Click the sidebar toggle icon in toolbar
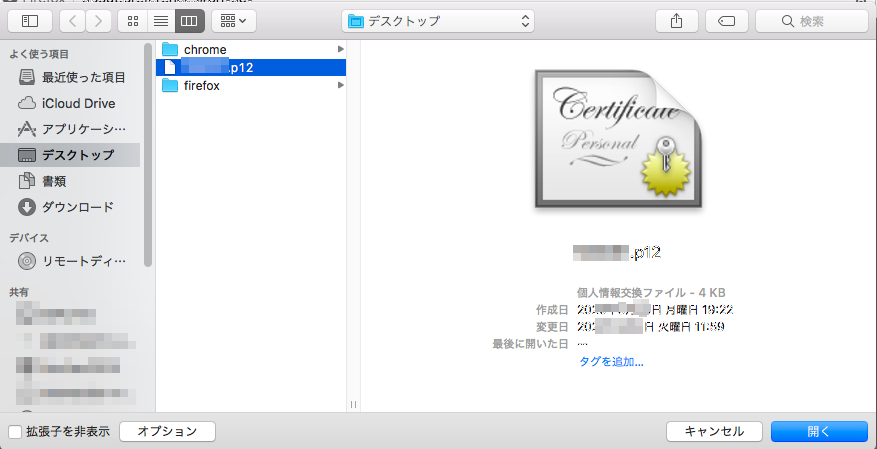Image resolution: width=877 pixels, height=449 pixels. (x=30, y=20)
